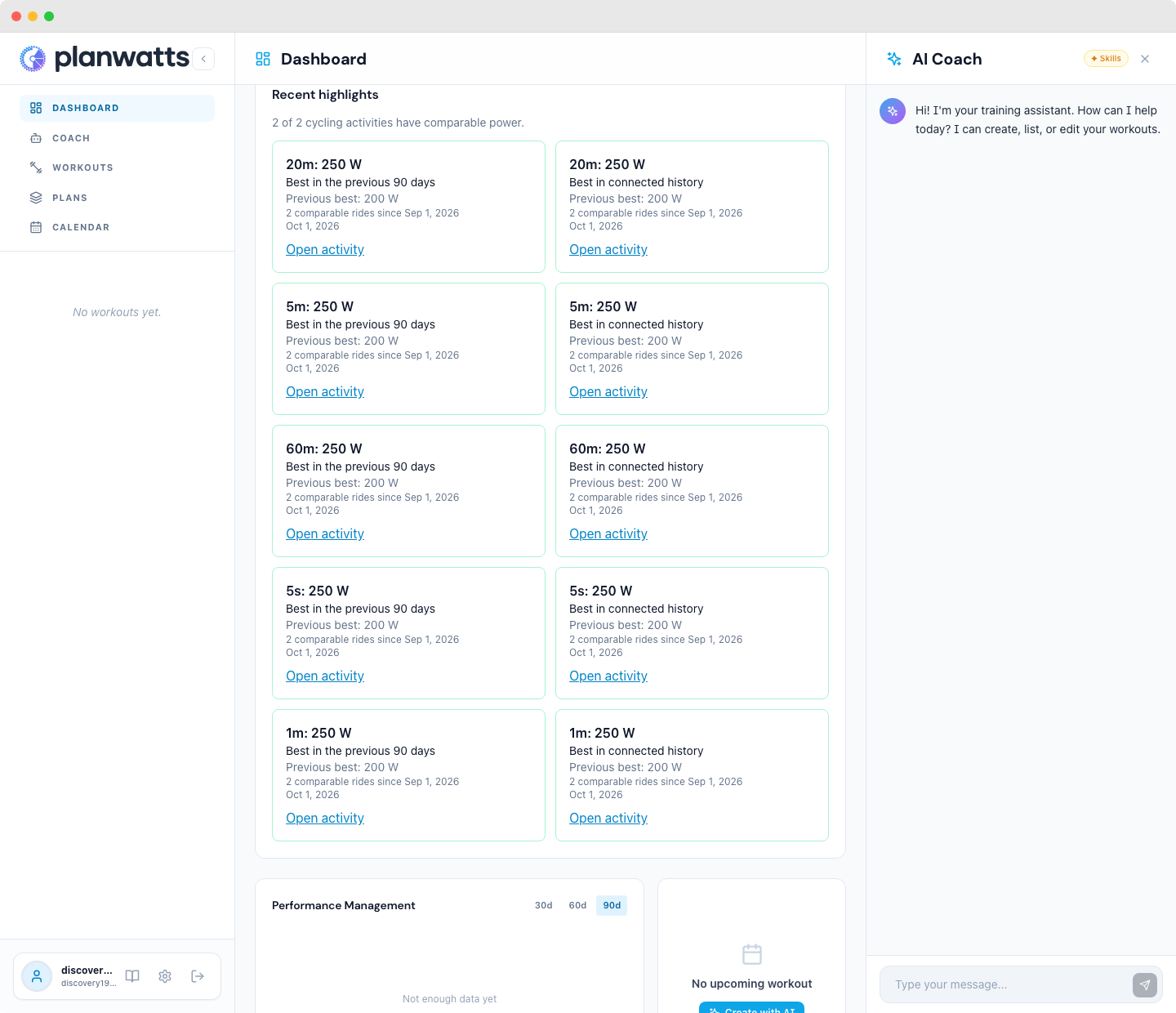Open the Skills badge in AI Coach
Image resolution: width=1176 pixels, height=1013 pixels.
(1106, 59)
